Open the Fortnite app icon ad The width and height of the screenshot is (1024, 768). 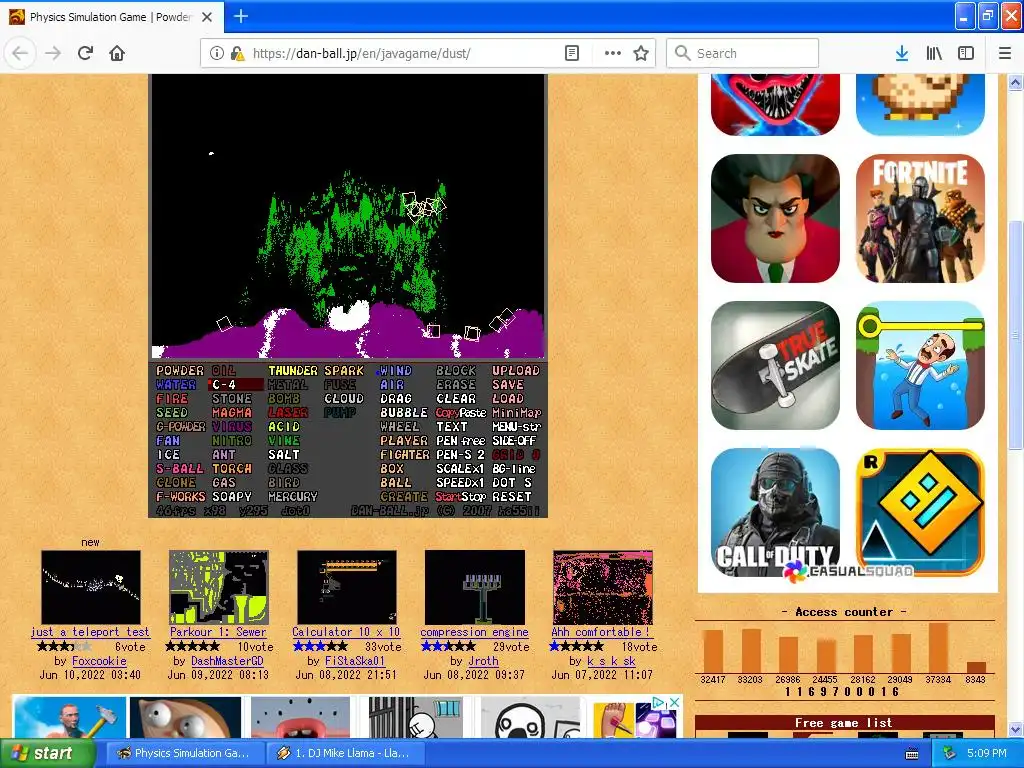pyautogui.click(x=920, y=219)
